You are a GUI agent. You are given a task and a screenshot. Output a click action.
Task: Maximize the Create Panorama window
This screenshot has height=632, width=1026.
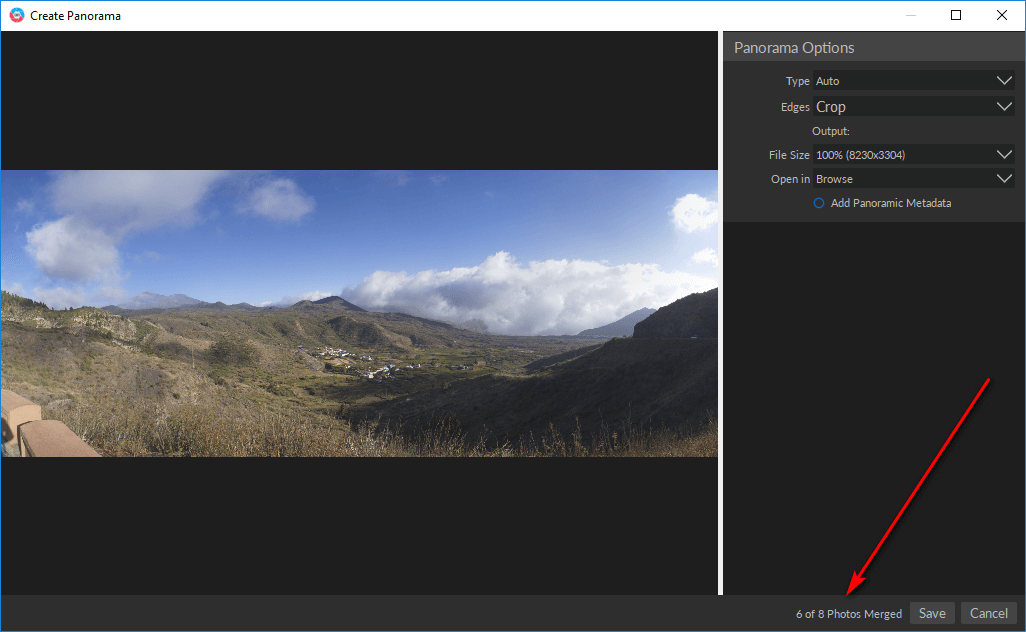click(x=956, y=15)
